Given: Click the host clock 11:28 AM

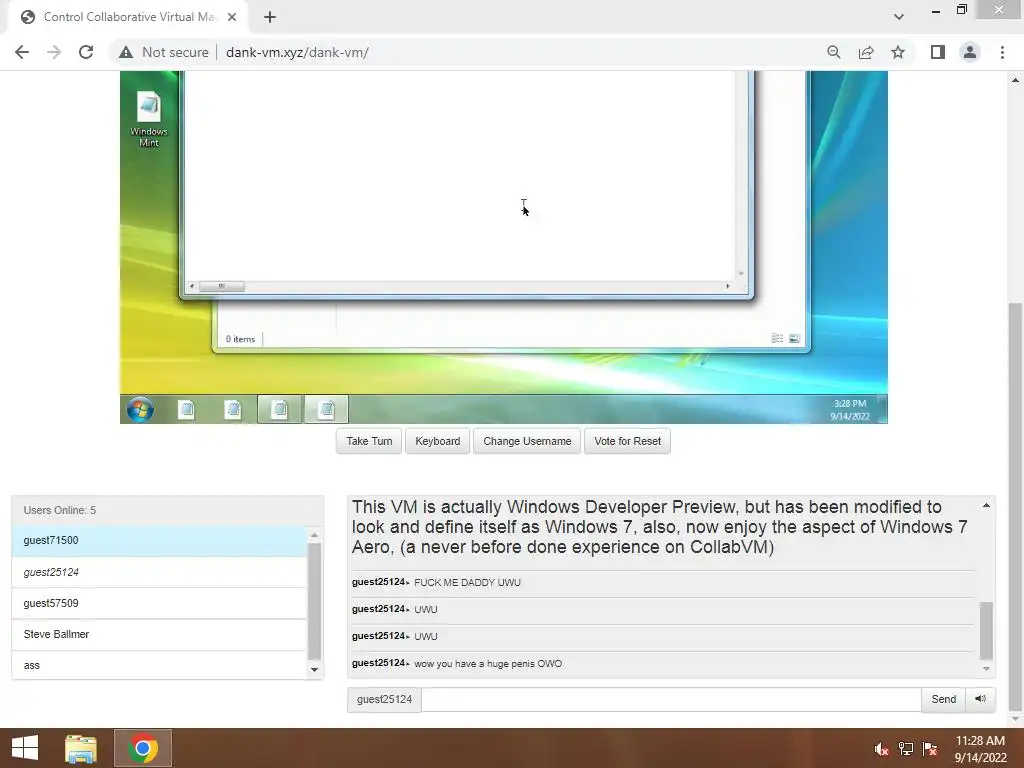Looking at the screenshot, I should point(980,749).
